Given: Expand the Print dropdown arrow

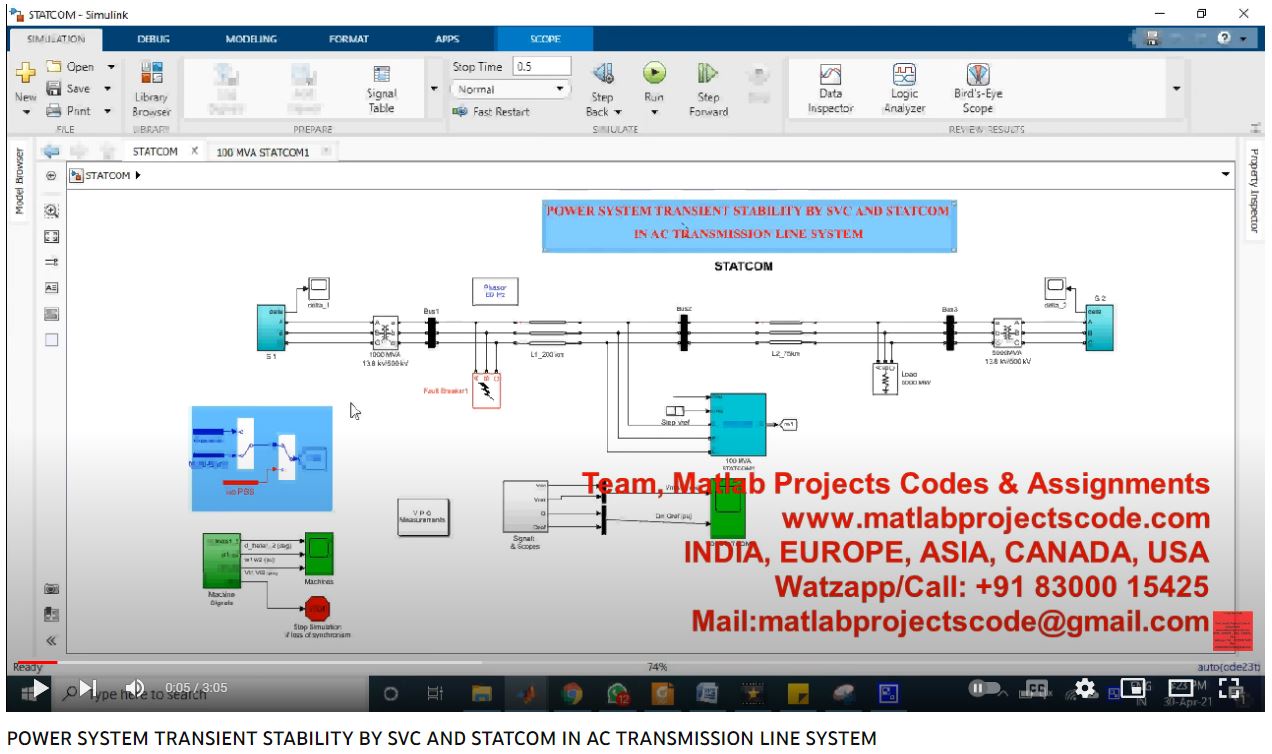Looking at the screenshot, I should [x=110, y=111].
